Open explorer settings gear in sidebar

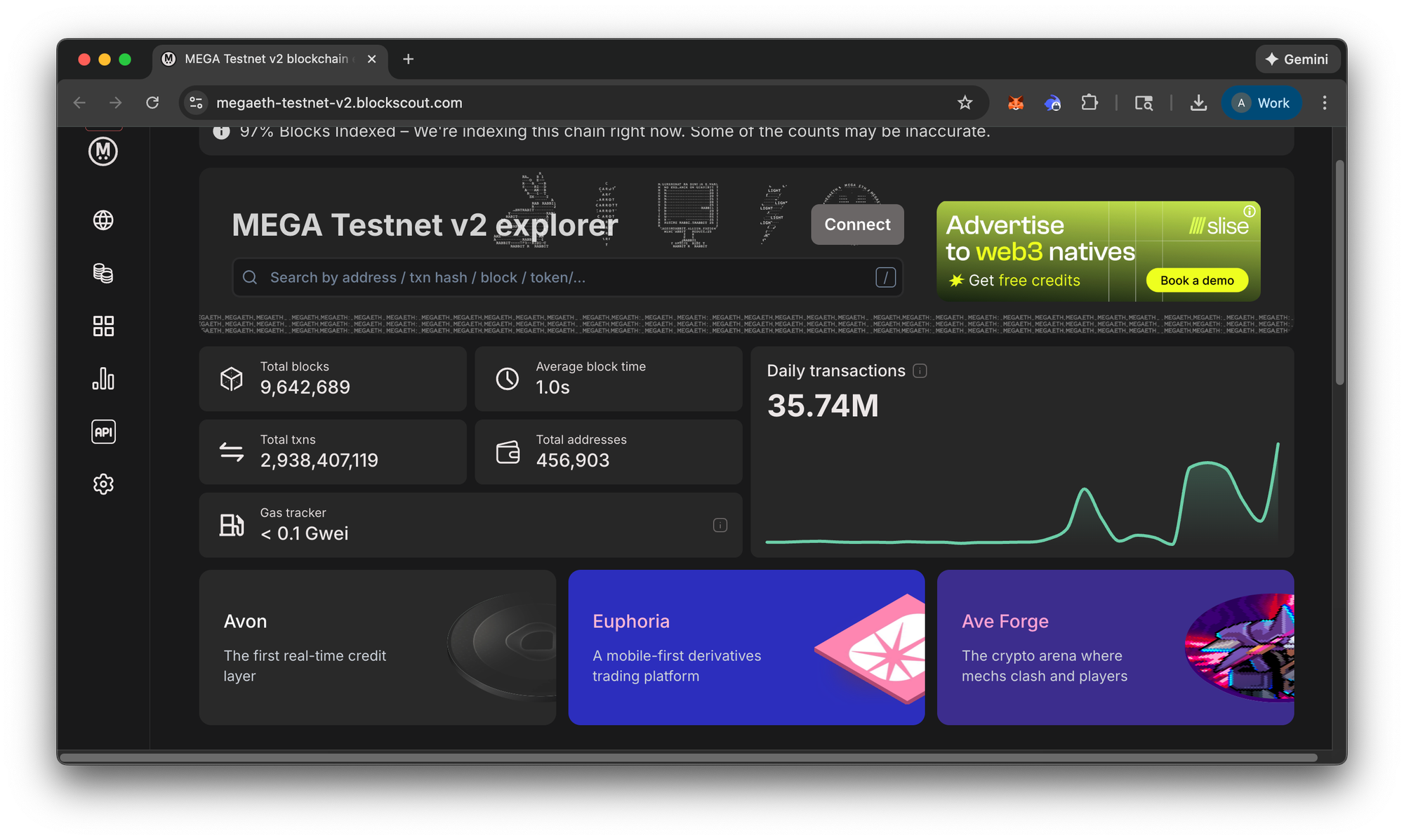coord(103,484)
